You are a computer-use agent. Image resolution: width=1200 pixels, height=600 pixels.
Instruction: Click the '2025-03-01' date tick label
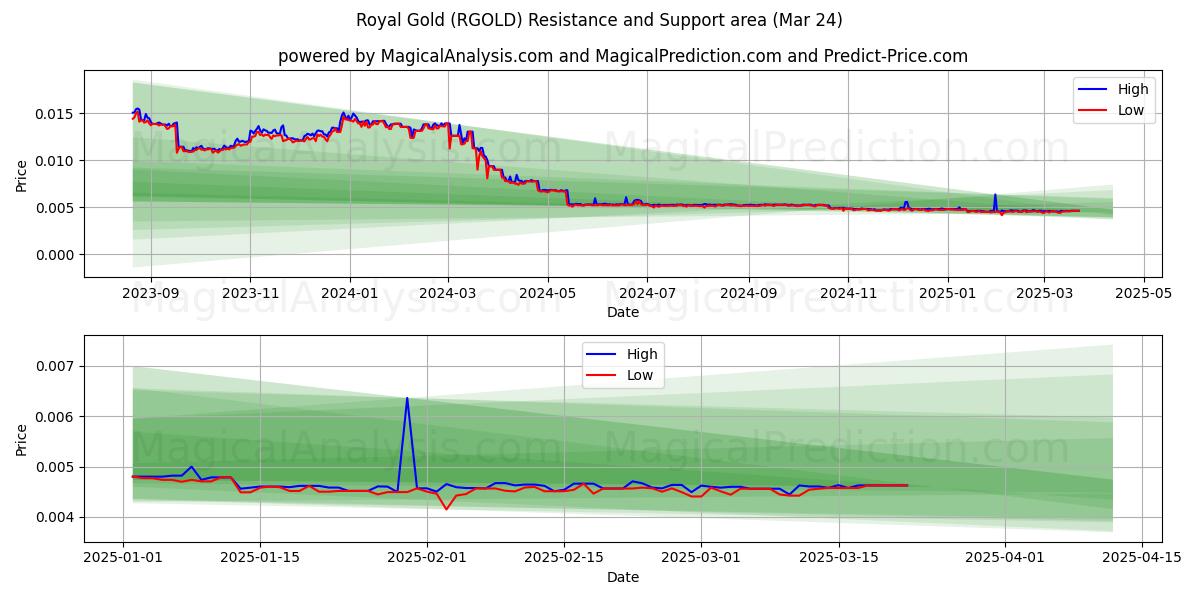701,559
